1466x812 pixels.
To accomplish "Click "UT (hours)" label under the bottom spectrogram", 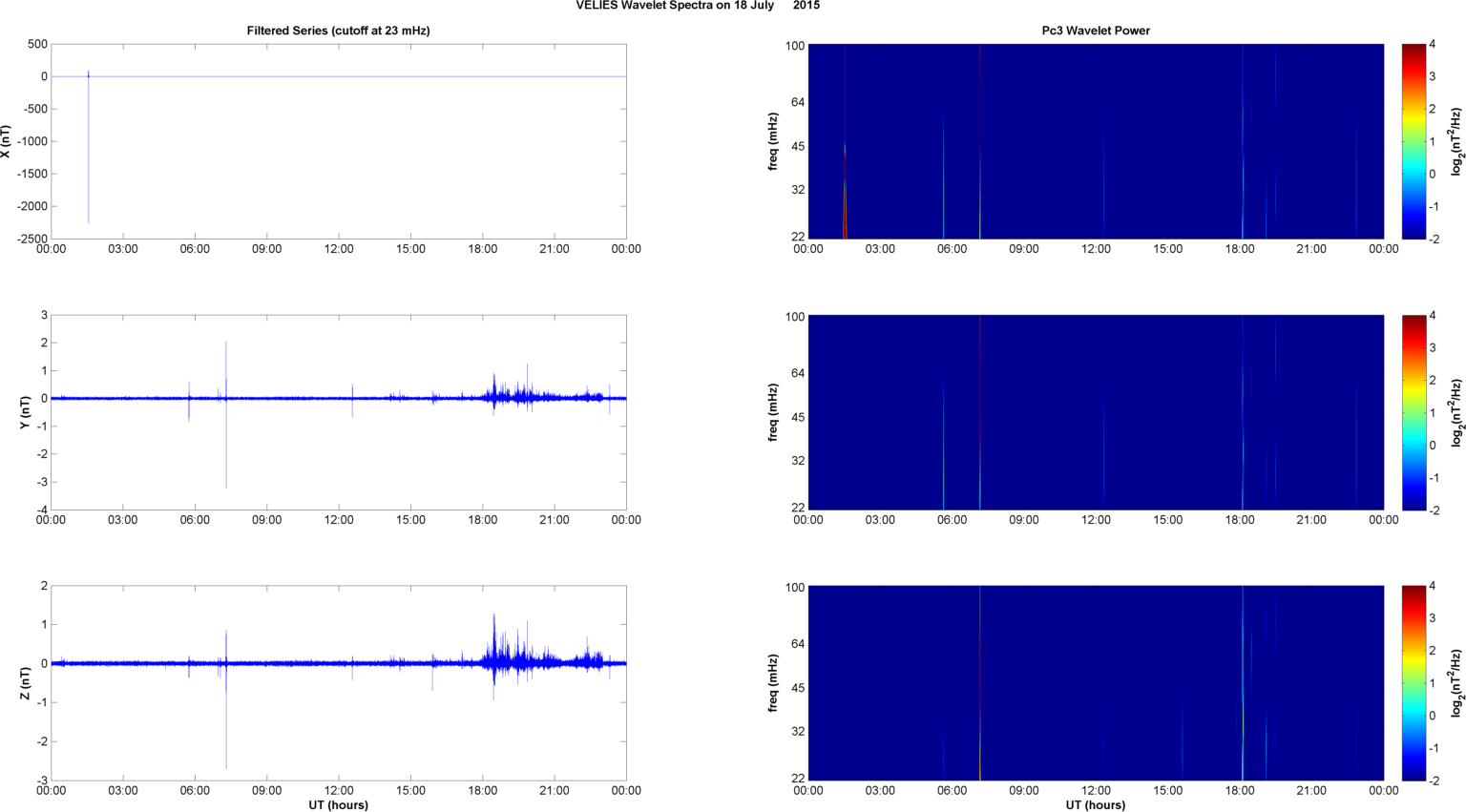I will [x=1096, y=804].
